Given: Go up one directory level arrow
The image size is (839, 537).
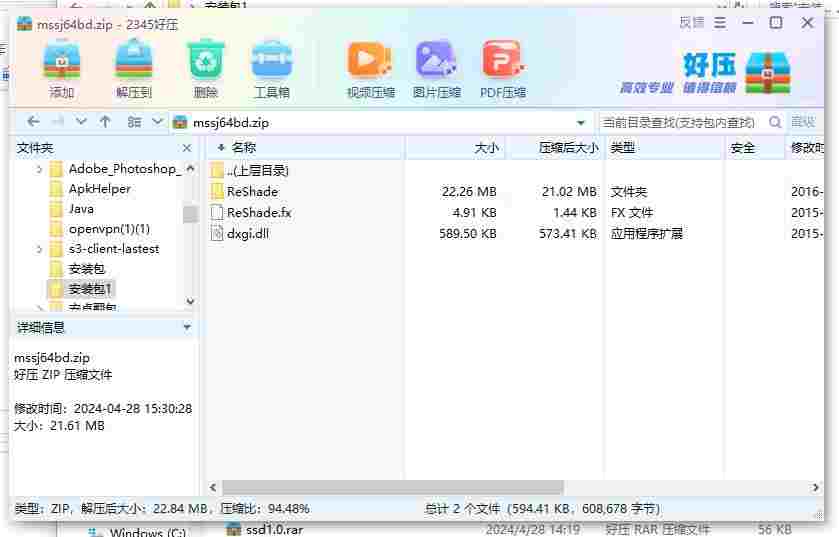Looking at the screenshot, I should point(105,122).
